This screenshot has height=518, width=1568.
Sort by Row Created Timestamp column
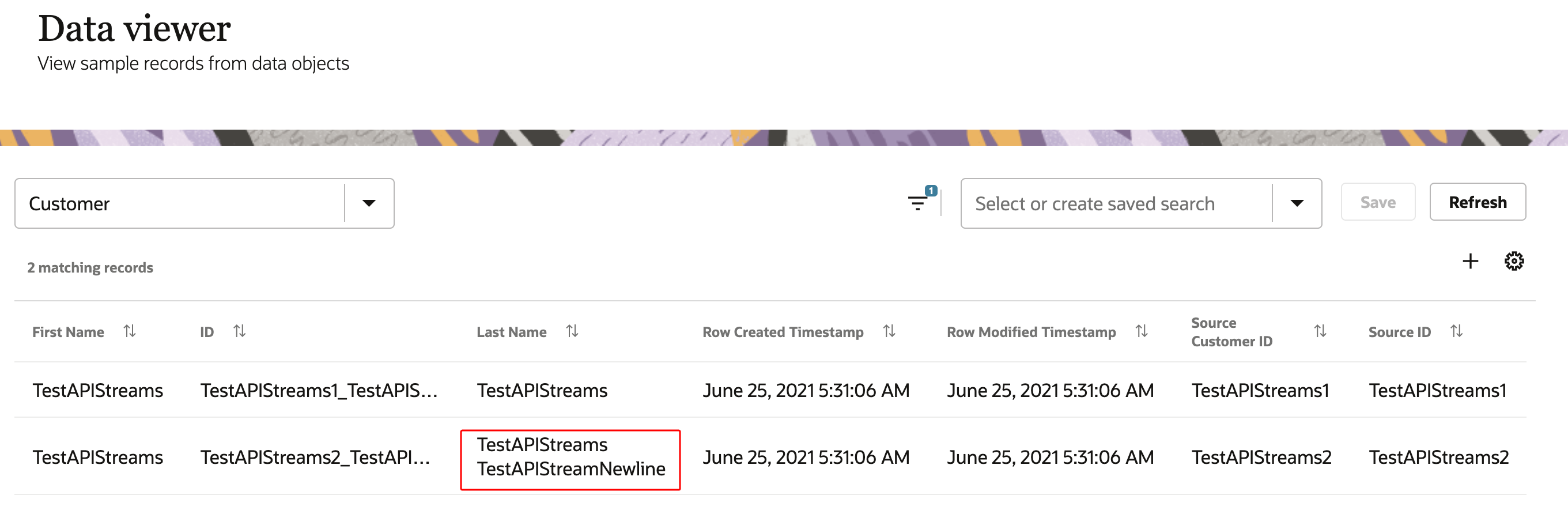tap(889, 332)
